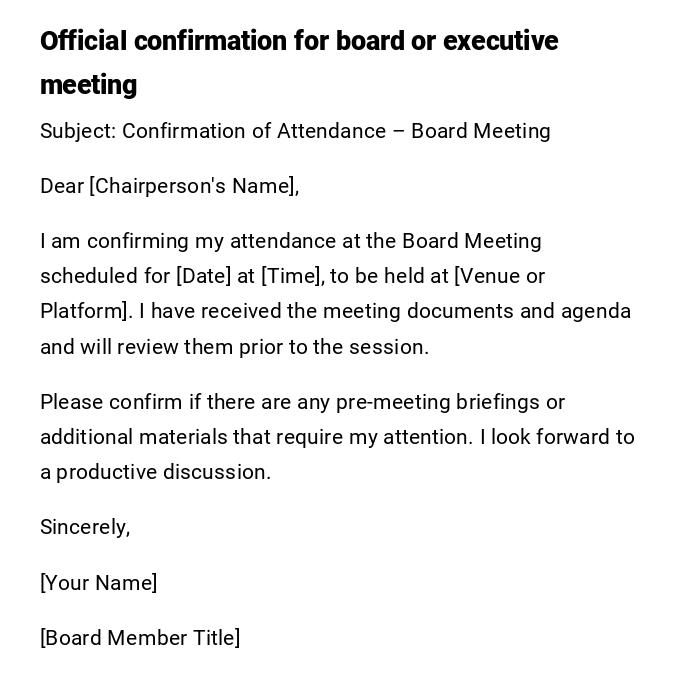Click the '[Board Member Title]' placeholder
The height and width of the screenshot is (700, 700).
pyautogui.click(x=140, y=638)
